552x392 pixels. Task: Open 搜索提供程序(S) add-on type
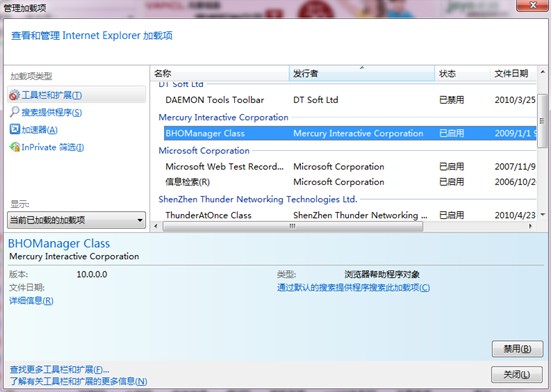click(52, 112)
